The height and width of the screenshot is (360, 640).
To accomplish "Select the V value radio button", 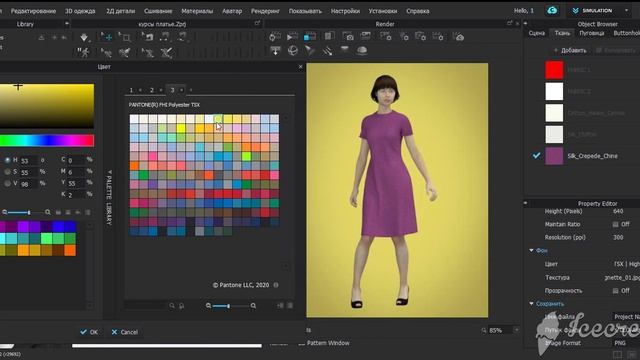I will click(7, 184).
